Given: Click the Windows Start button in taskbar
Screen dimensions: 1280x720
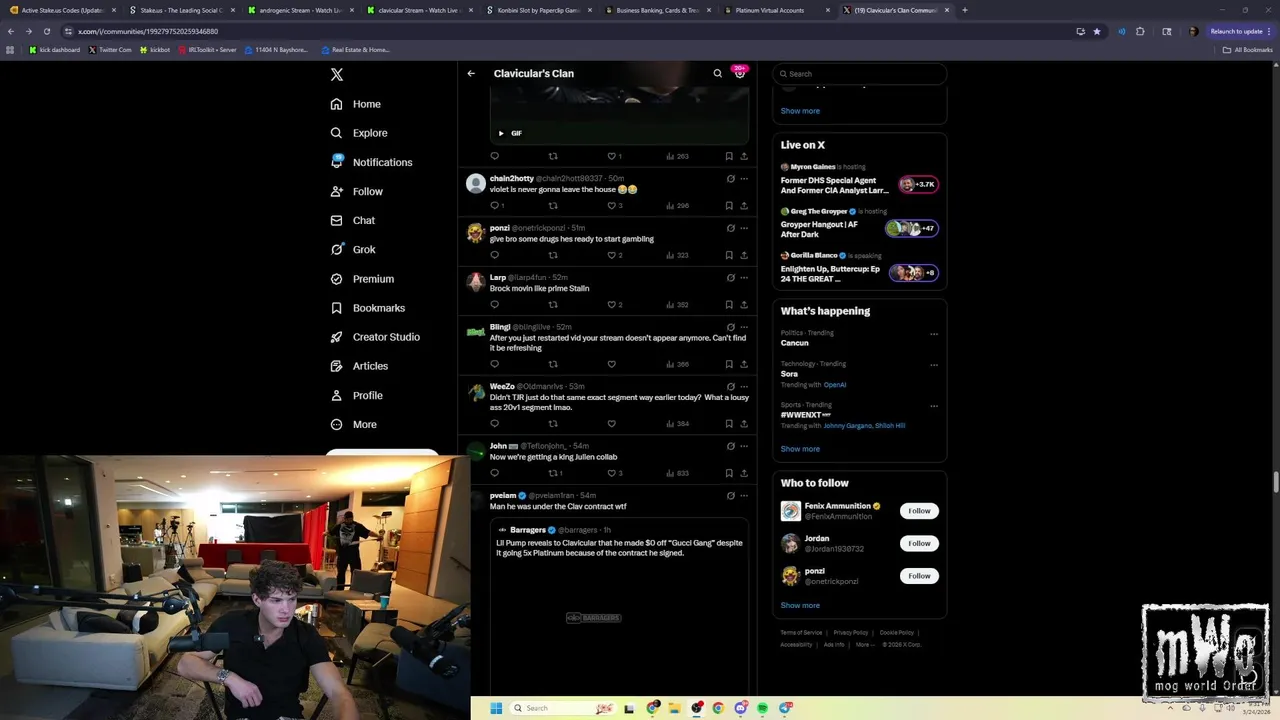Looking at the screenshot, I should pos(496,708).
